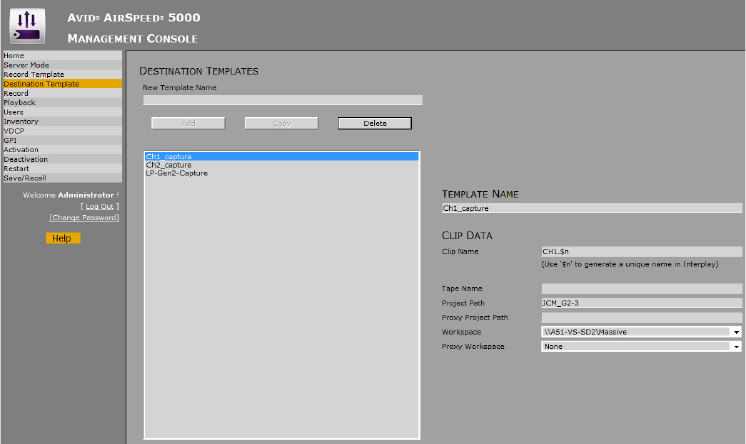Click the Tape Name field

pyautogui.click(x=642, y=288)
